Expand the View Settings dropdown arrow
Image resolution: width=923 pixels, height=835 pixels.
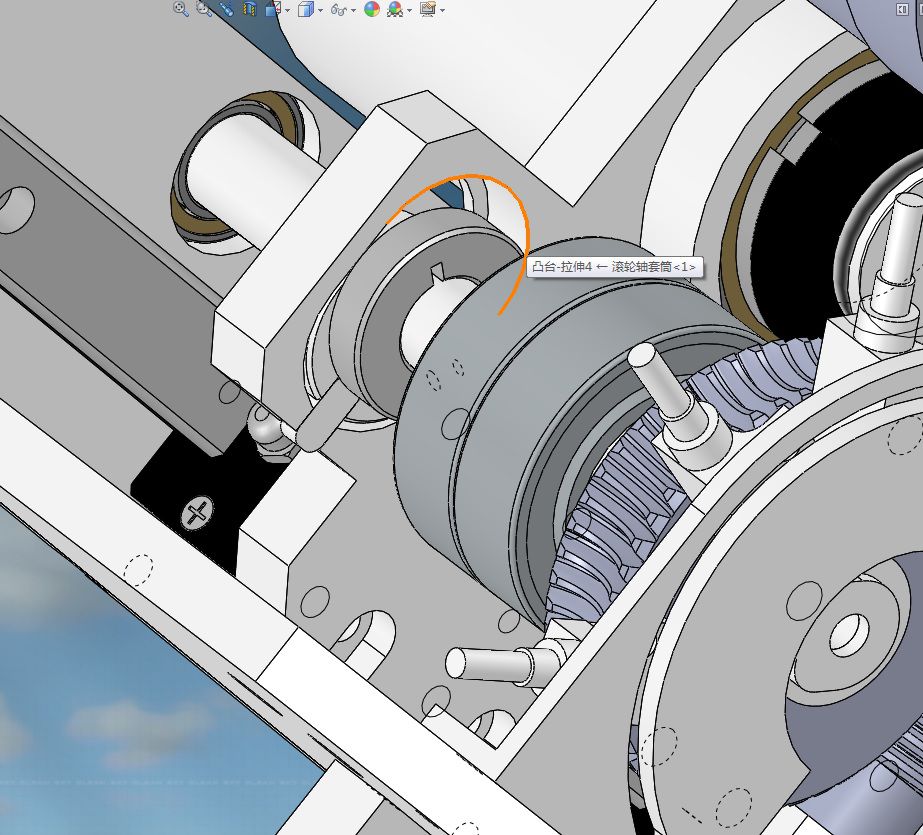[x=442, y=10]
